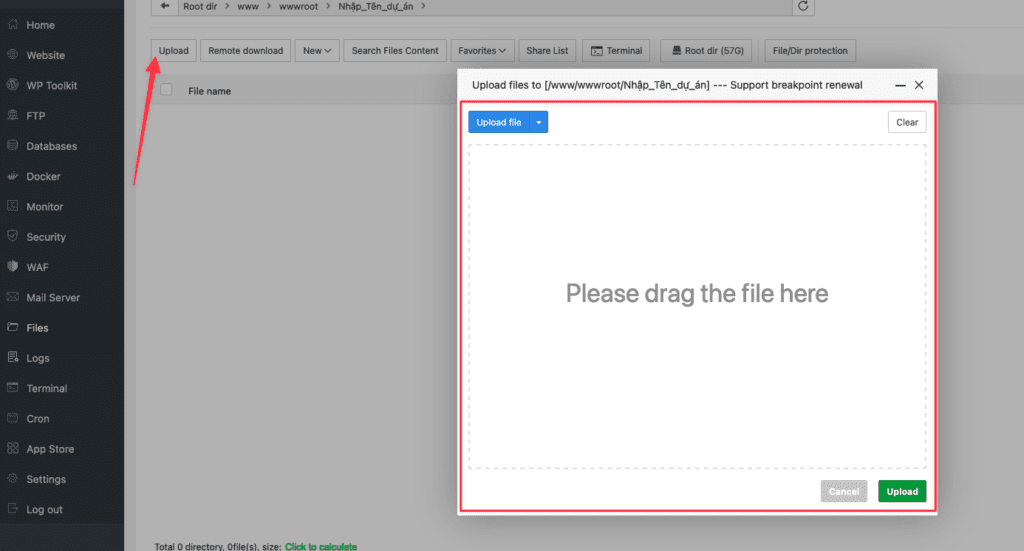The image size is (1024, 551).
Task: Toggle the select-all checkbox beside File name
Action: [x=167, y=90]
